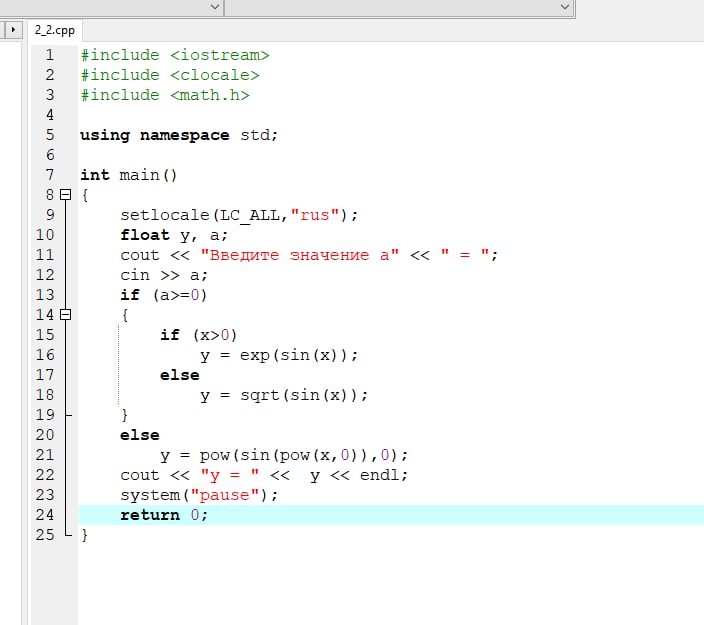Screen dimensions: 704x625
Task: Collapse the main function fold marker at line 8
Action: point(66,194)
